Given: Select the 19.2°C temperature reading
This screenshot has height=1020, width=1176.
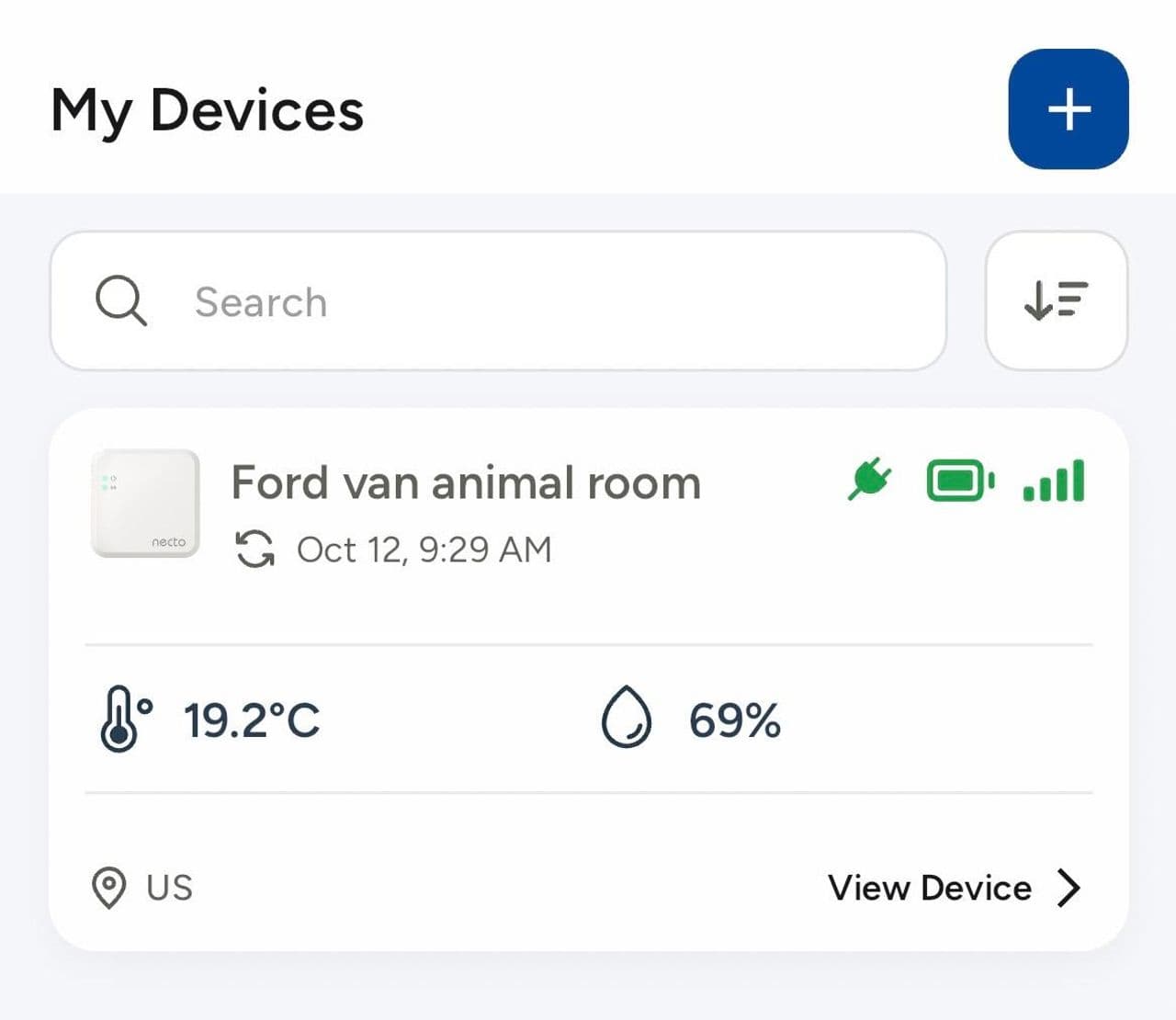Looking at the screenshot, I should click(x=252, y=720).
